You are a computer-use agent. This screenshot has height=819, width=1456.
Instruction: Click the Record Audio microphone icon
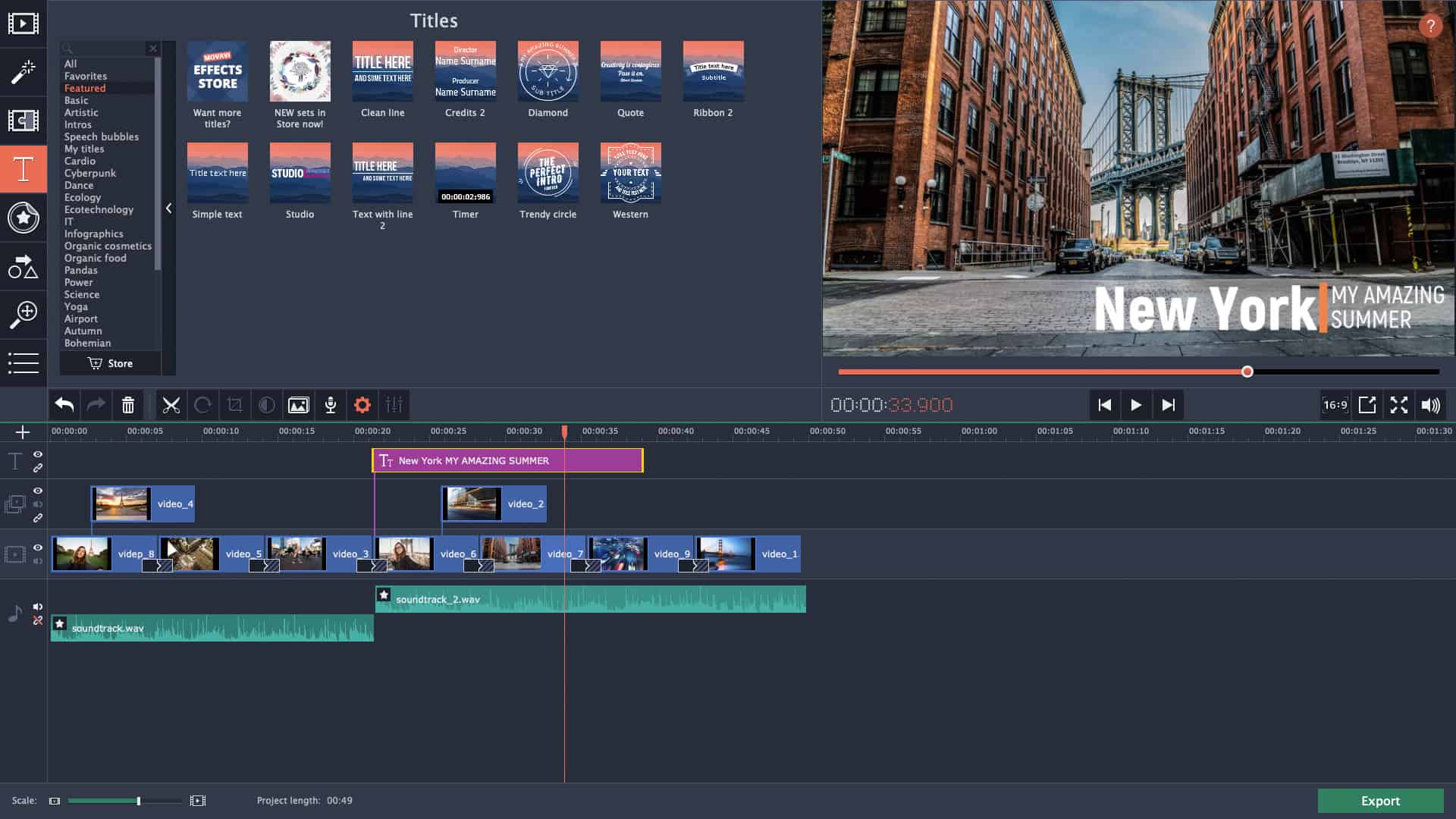click(331, 405)
